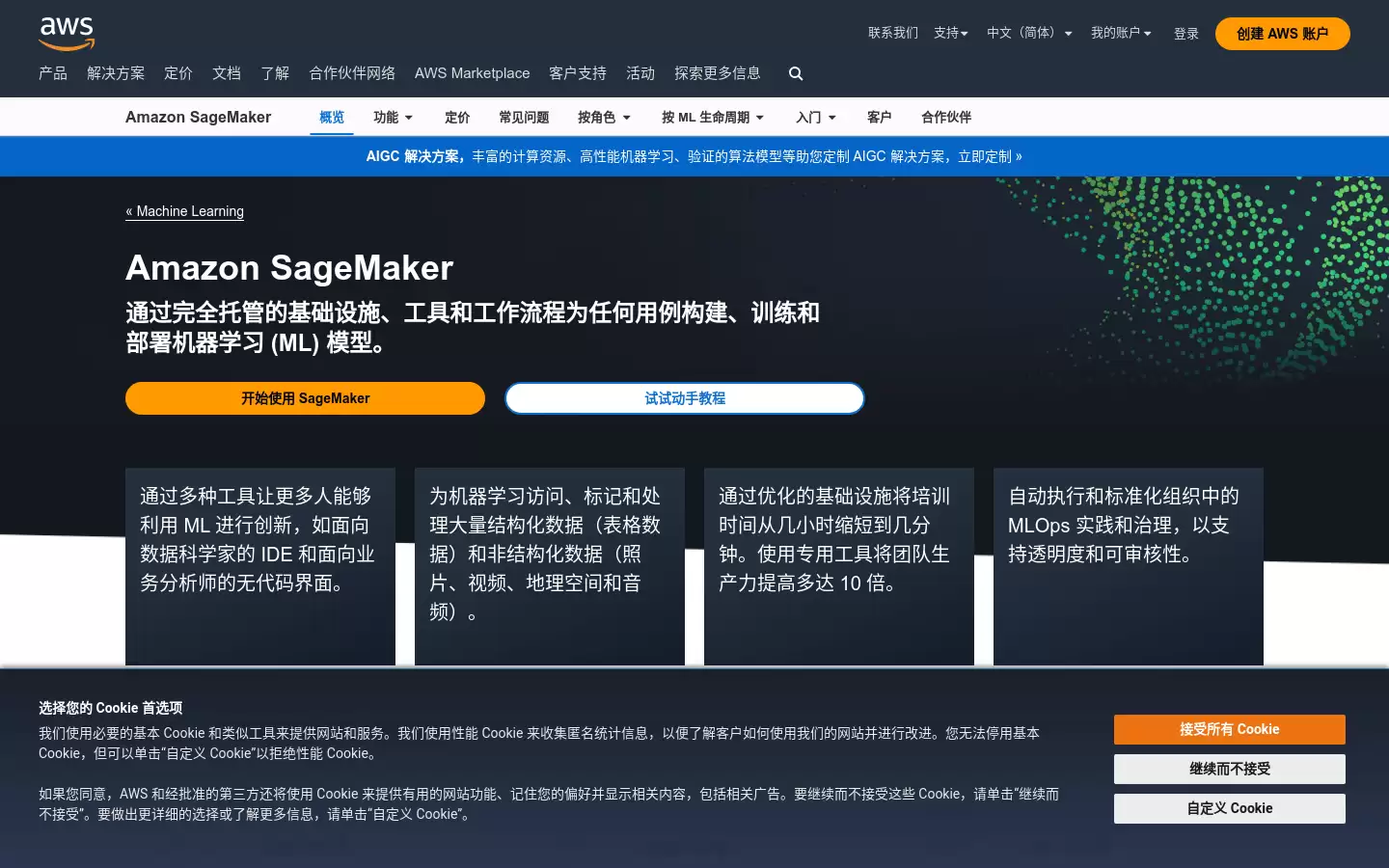Open the 解决方案 menu

pos(116,73)
